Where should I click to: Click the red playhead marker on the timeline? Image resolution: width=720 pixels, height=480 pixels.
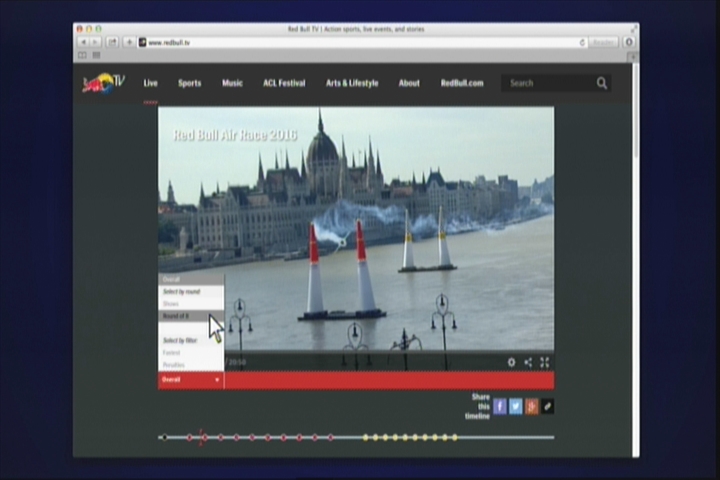[202, 437]
